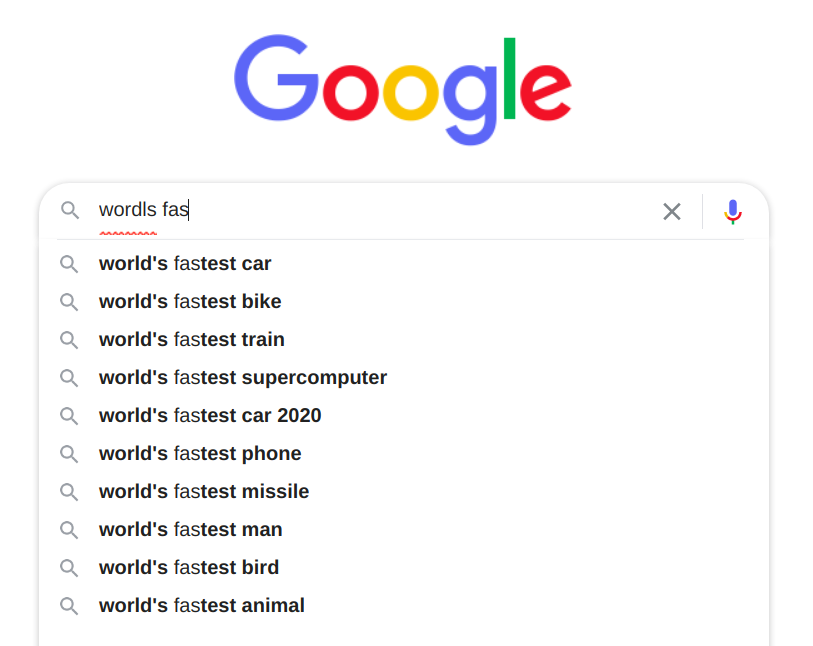The height and width of the screenshot is (646, 813).
Task: Select the "world's fastest car" suggestion
Action: click(x=185, y=264)
